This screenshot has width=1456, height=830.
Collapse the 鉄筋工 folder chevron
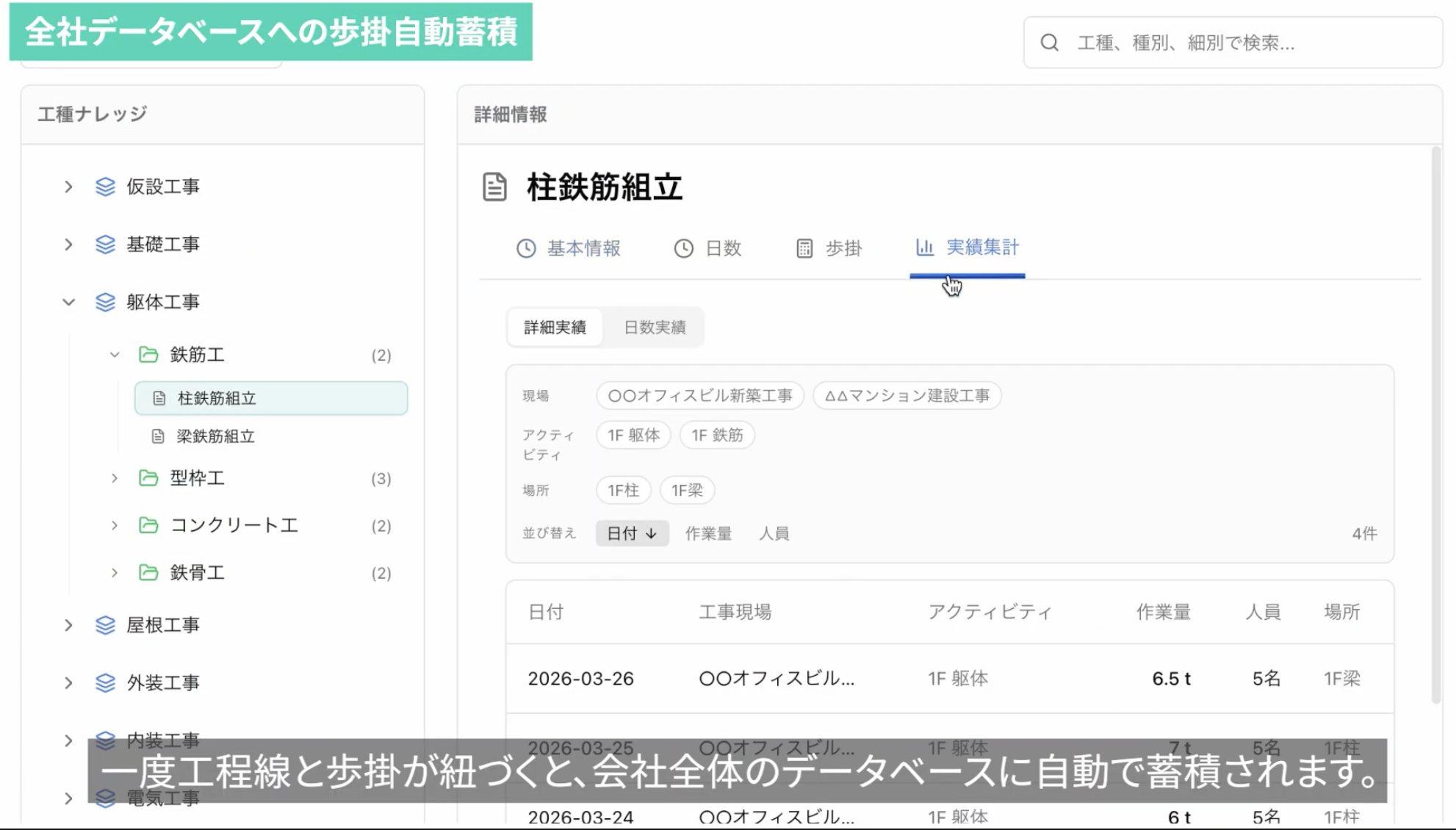pyautogui.click(x=115, y=355)
